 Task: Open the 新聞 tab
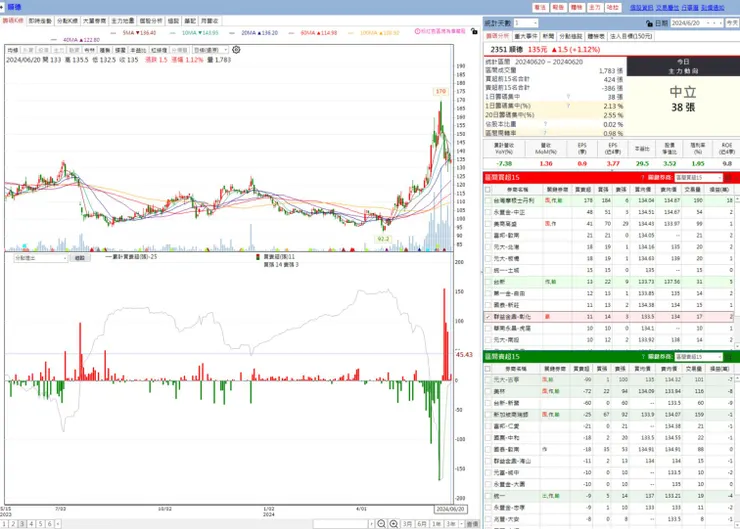point(548,36)
